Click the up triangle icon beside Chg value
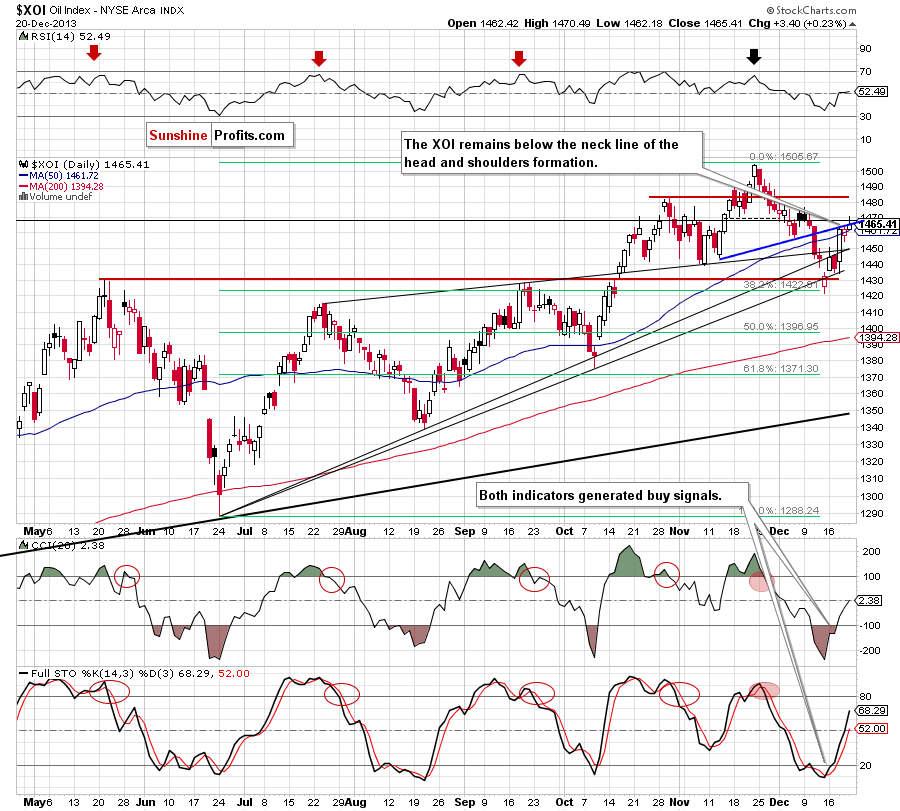The image size is (900, 811). pos(852,24)
